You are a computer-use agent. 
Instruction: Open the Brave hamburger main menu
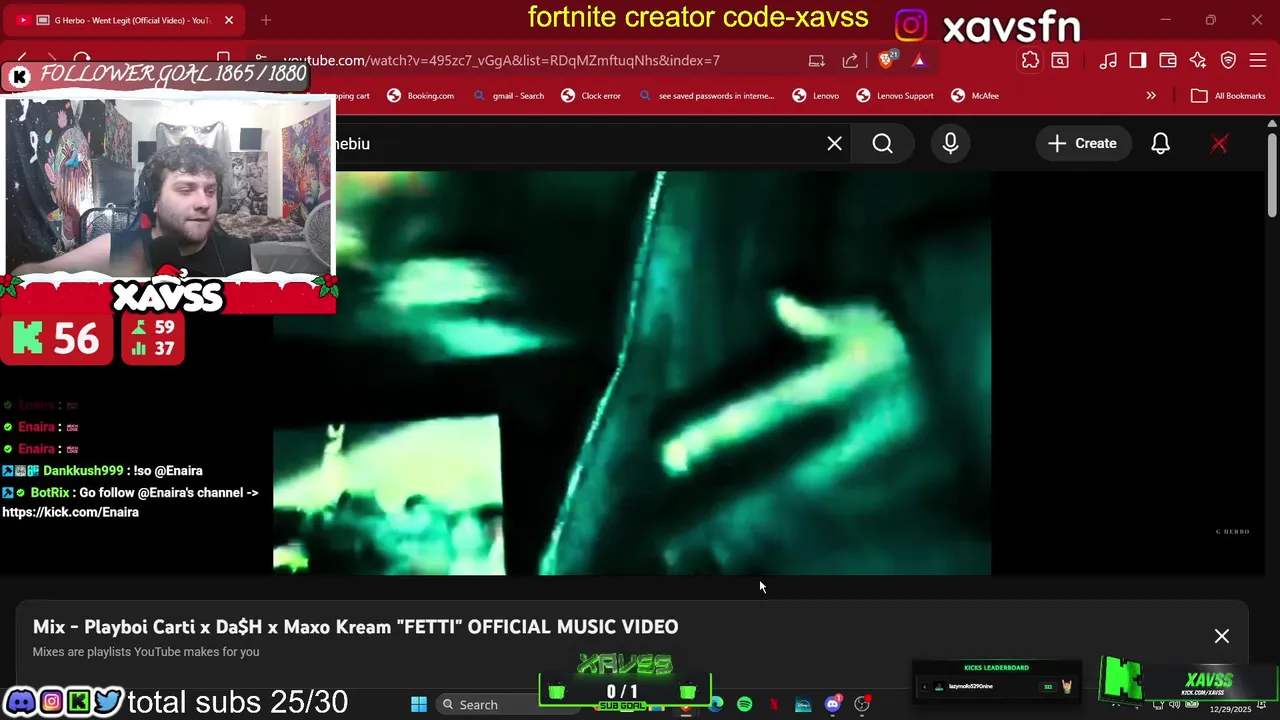[1258, 61]
